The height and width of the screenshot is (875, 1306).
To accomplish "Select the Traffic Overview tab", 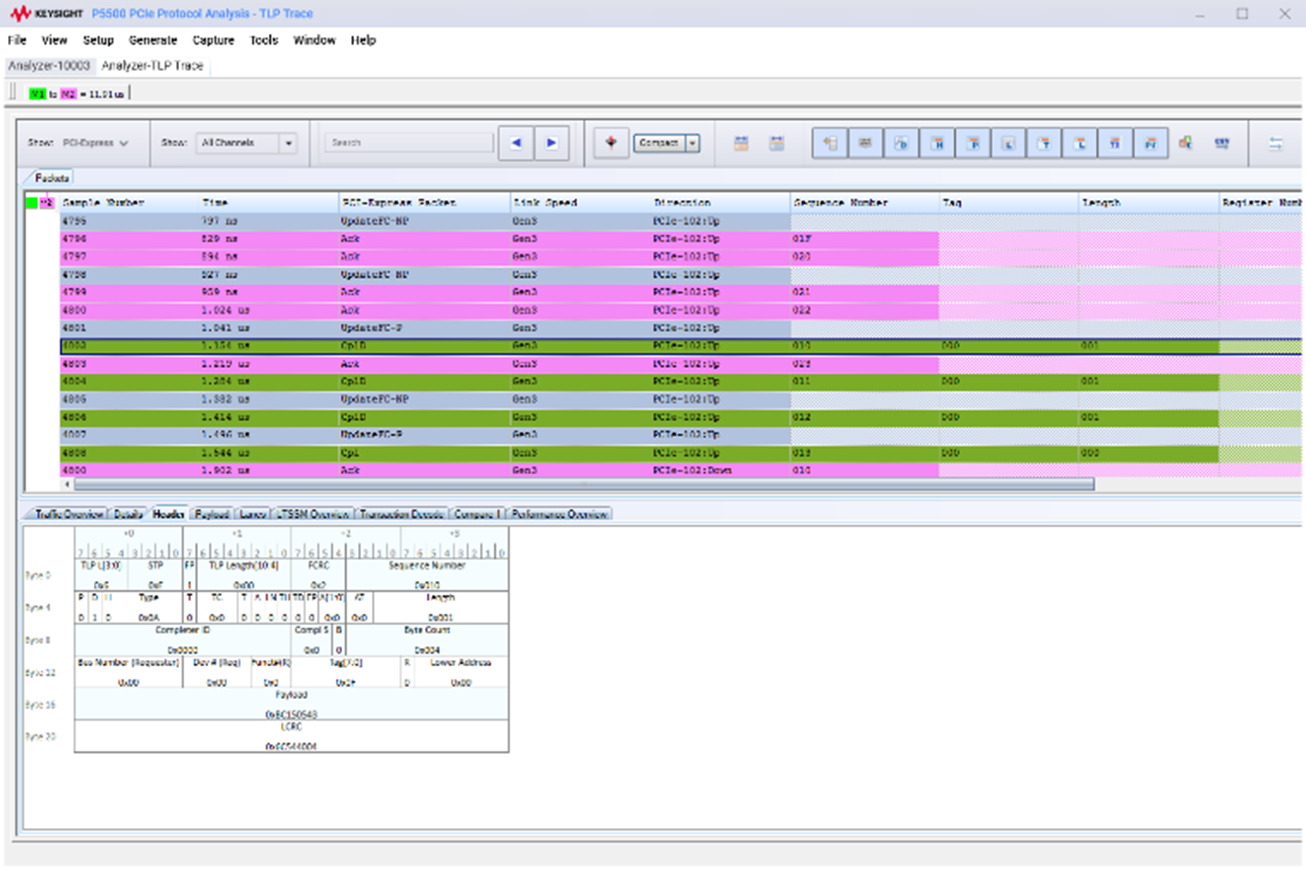I will click(x=67, y=512).
